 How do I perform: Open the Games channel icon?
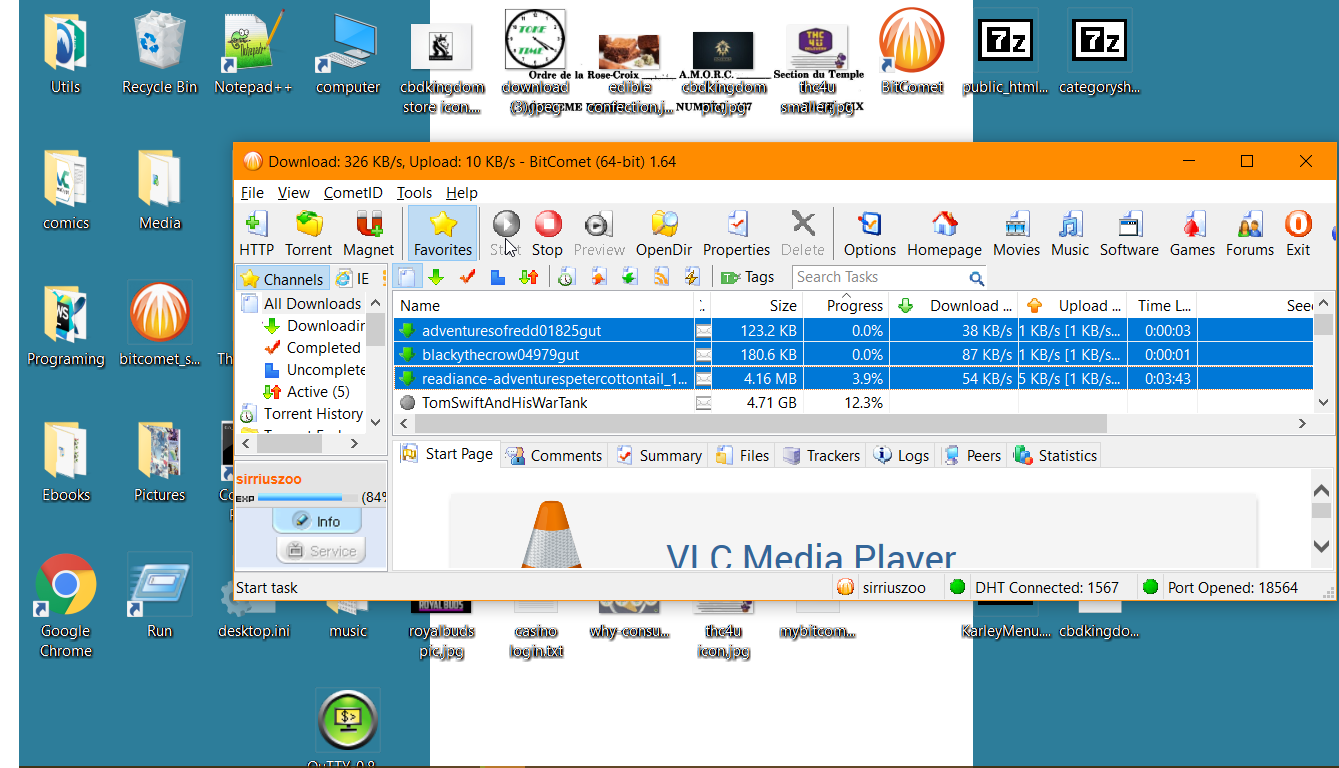[x=1192, y=233]
